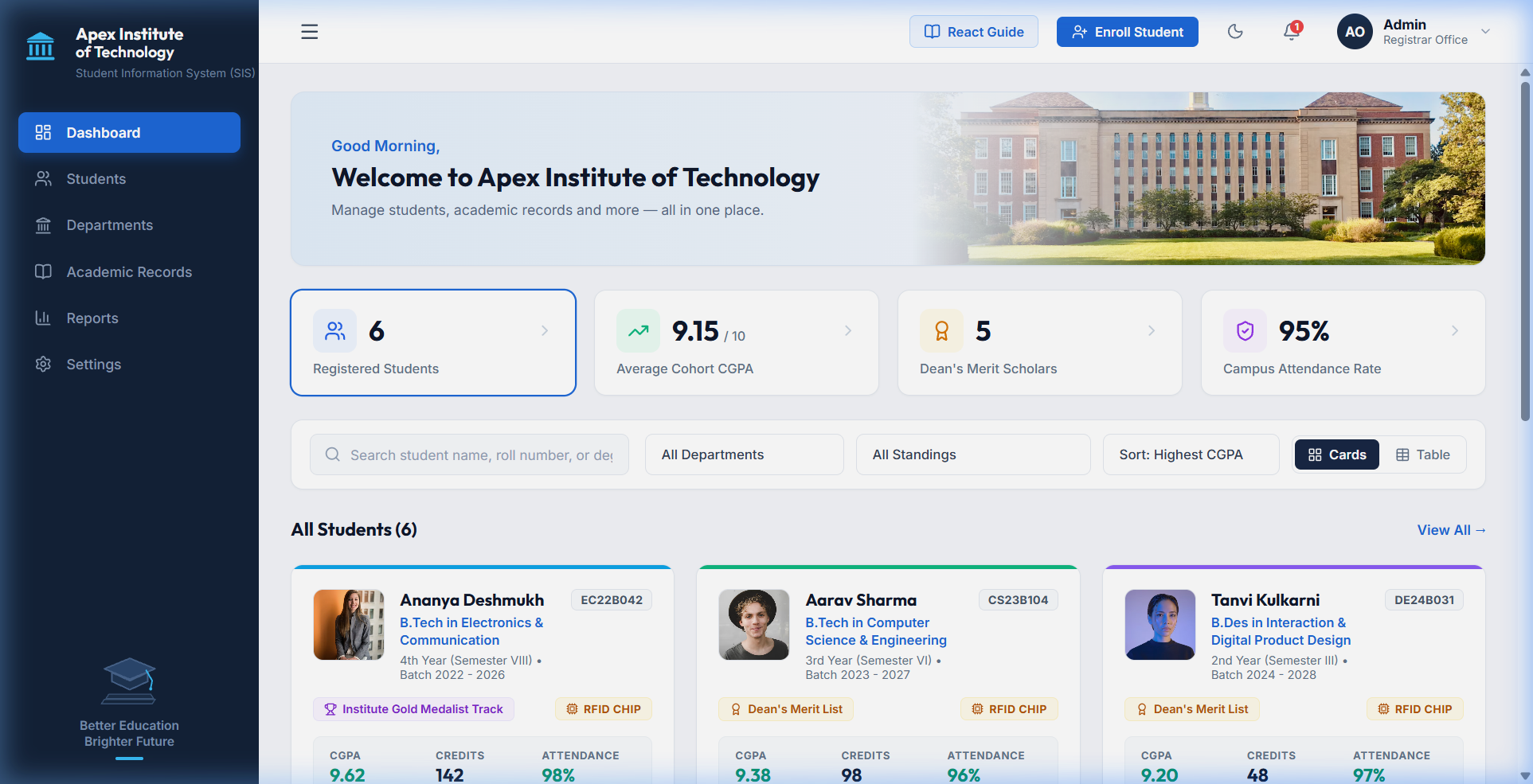Viewport: 1533px width, 784px height.
Task: Open the All Departments dropdown
Action: click(x=745, y=454)
